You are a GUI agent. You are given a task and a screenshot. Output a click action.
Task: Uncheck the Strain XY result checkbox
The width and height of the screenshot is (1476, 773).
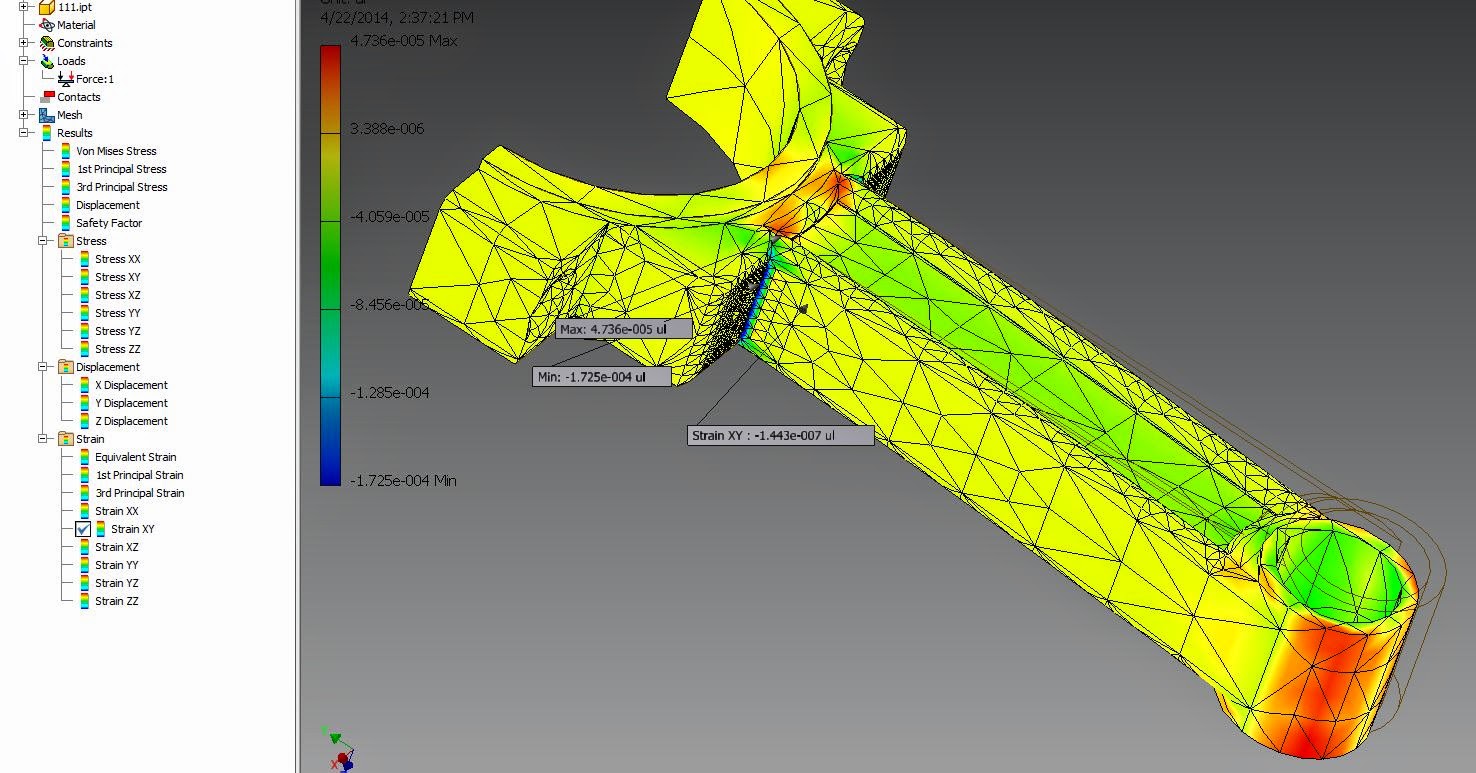click(x=83, y=529)
